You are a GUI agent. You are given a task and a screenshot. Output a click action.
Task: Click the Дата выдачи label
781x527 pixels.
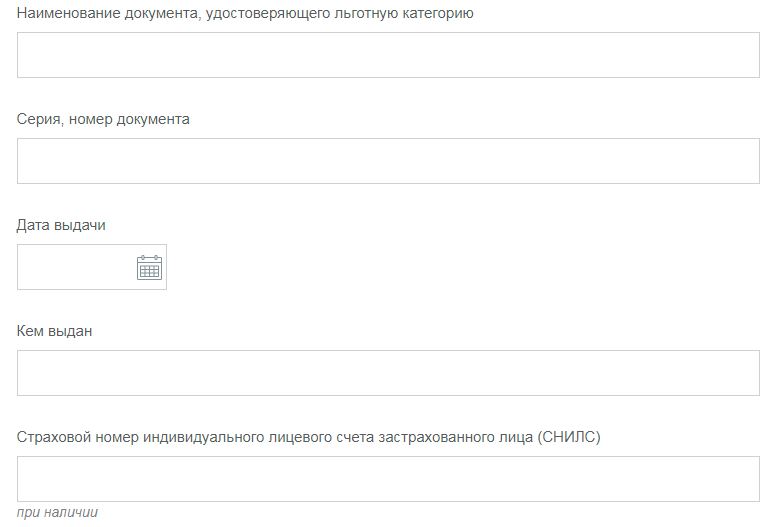pyautogui.click(x=61, y=225)
